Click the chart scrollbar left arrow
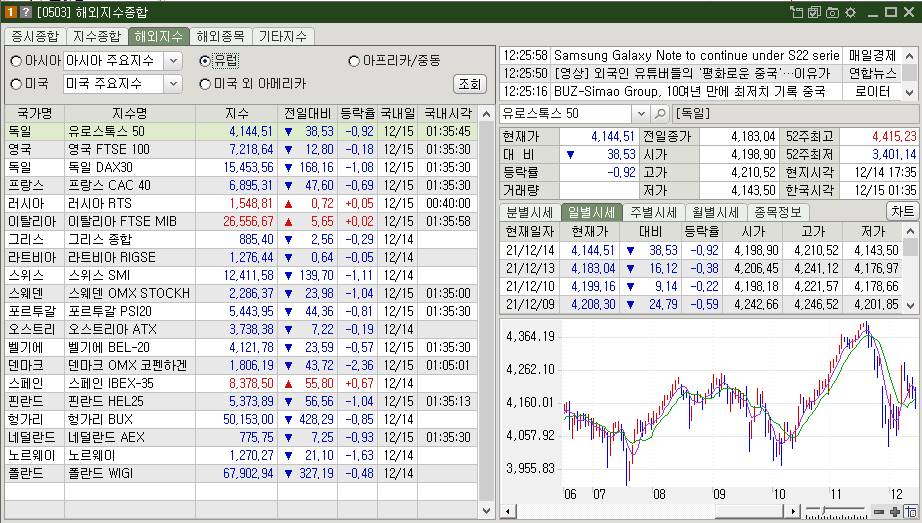 (507, 512)
